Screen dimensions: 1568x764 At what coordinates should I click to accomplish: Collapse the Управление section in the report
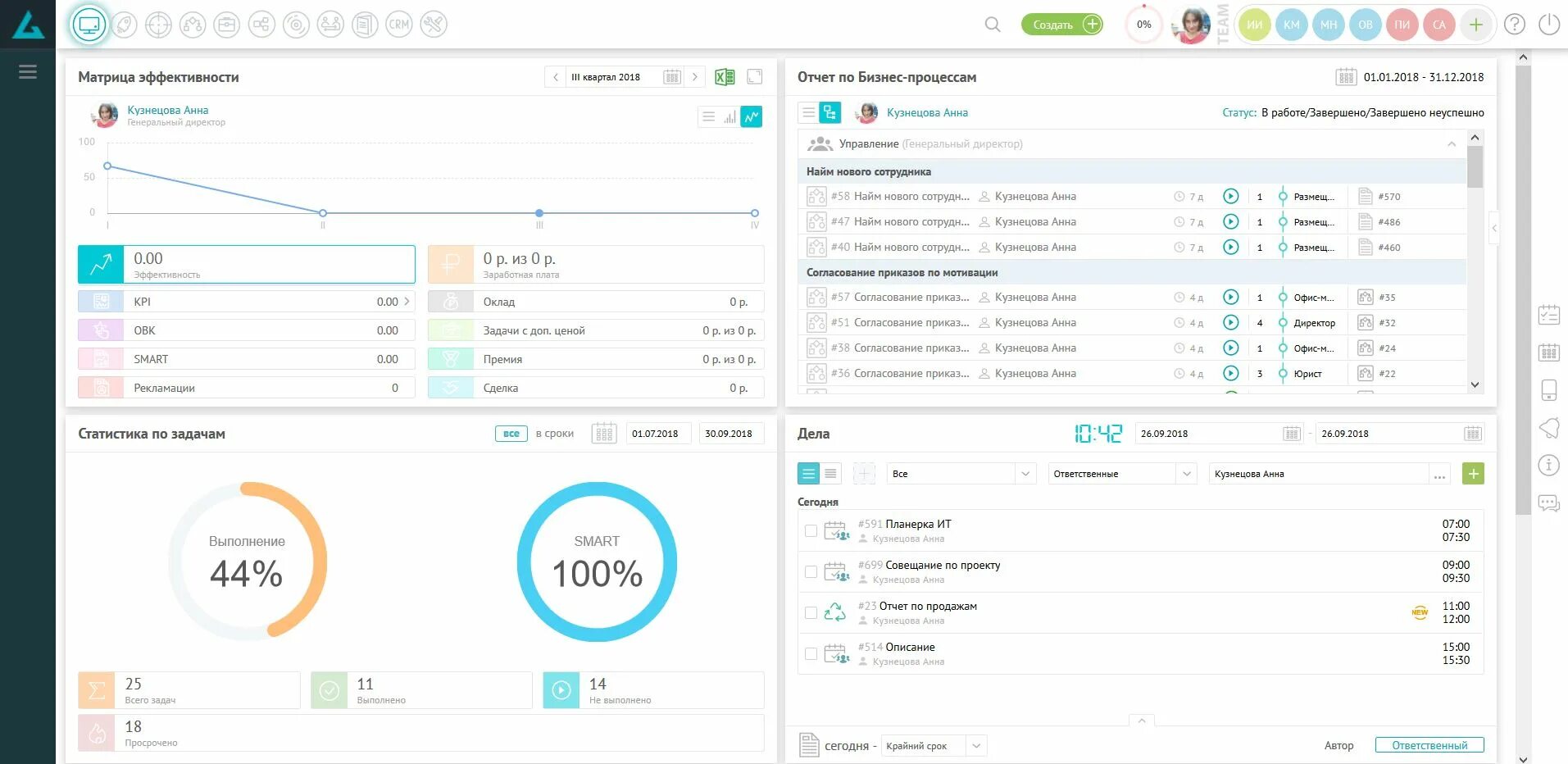pyautogui.click(x=1452, y=143)
